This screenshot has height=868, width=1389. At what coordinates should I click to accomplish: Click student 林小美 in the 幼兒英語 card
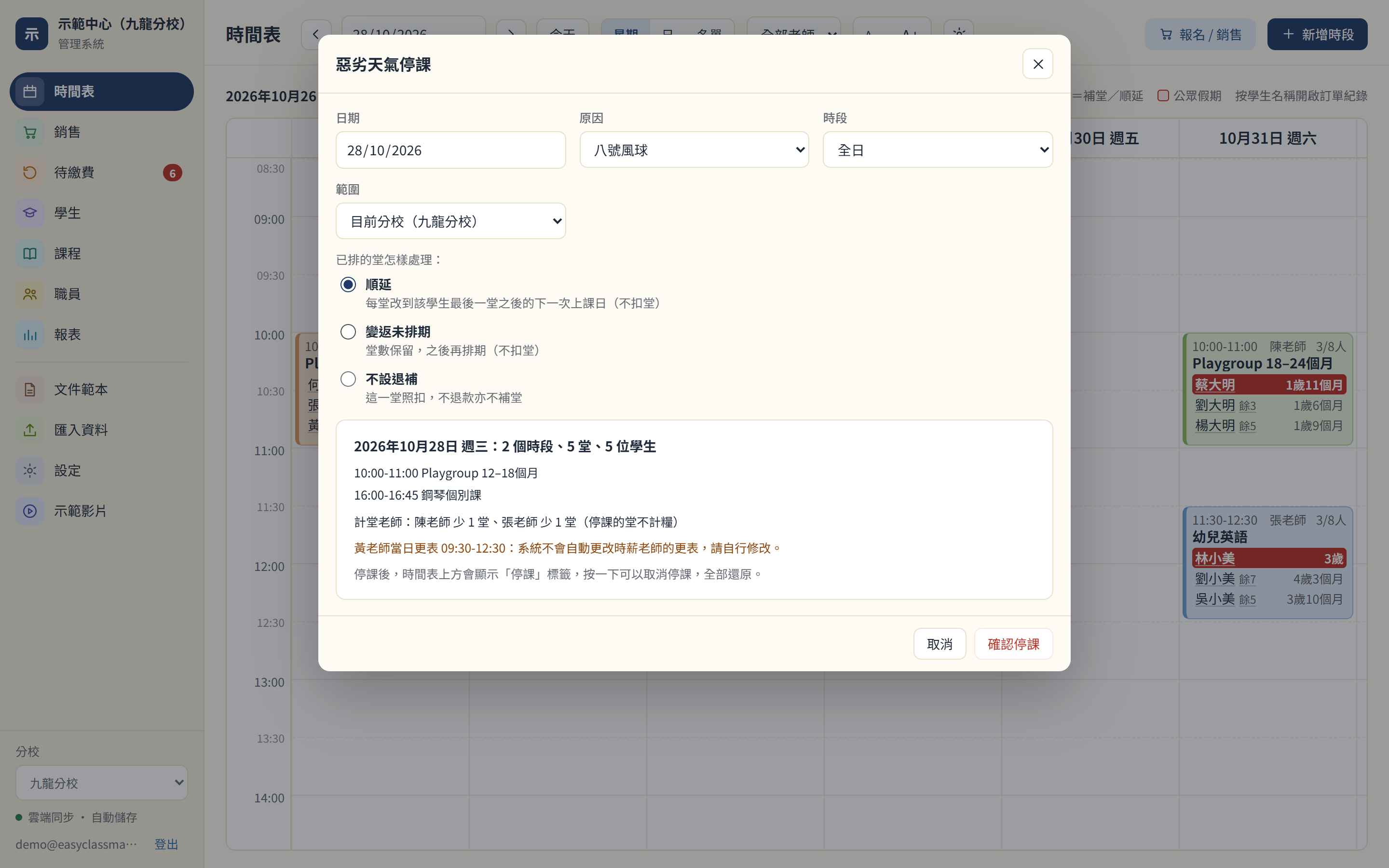pyautogui.click(x=1214, y=558)
